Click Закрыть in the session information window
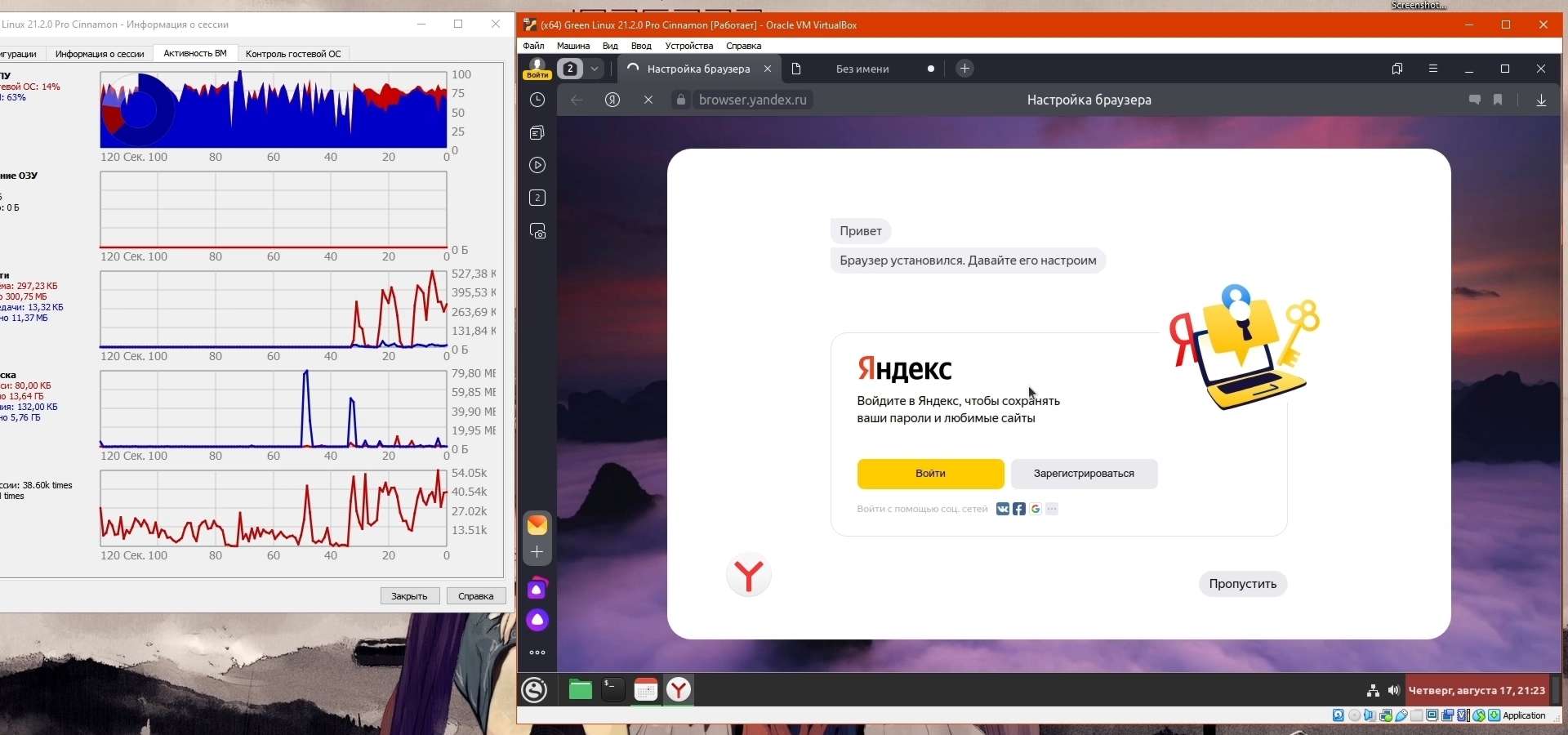Screen dimensions: 1568x735 pyautogui.click(x=410, y=596)
